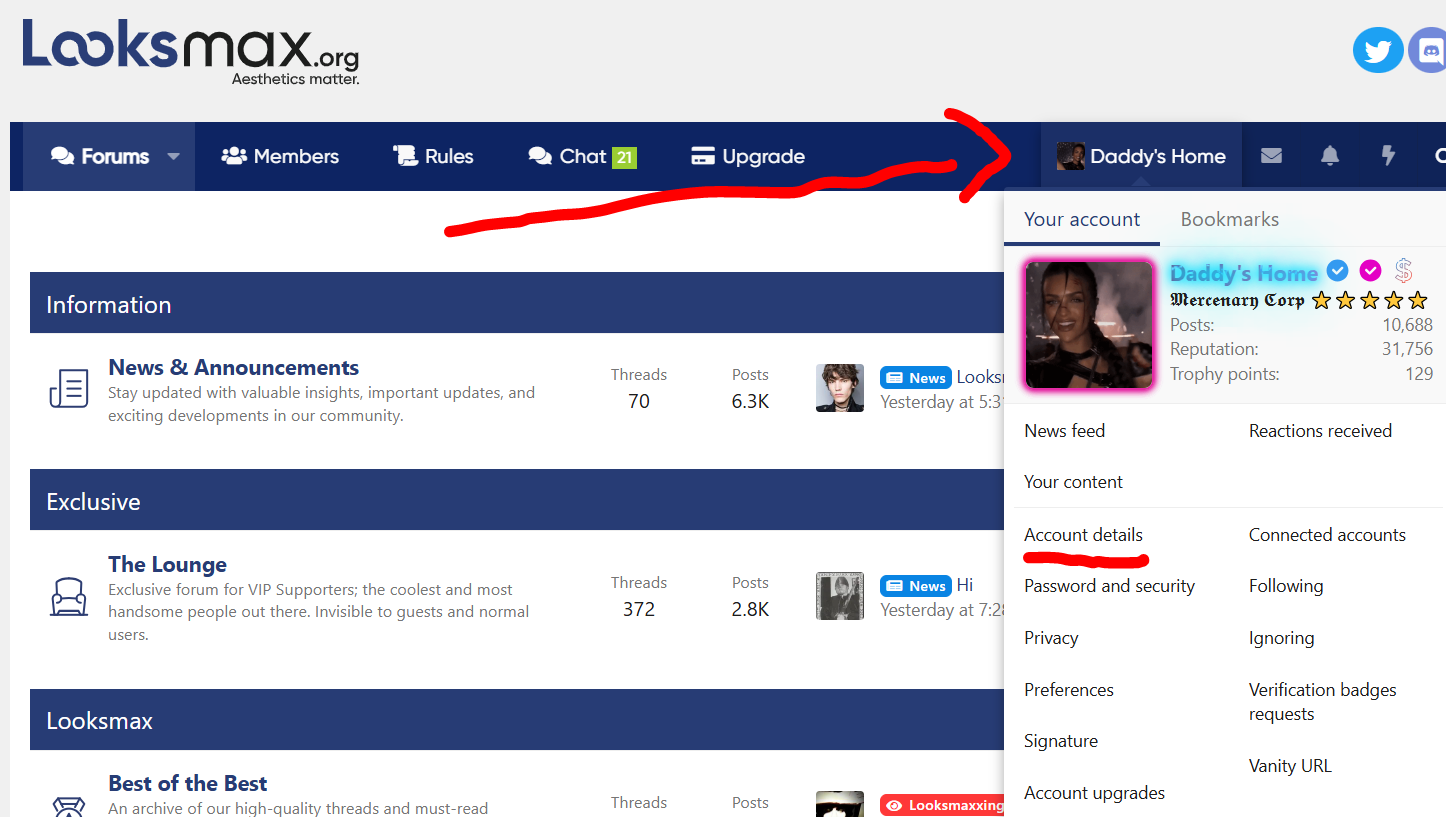The height and width of the screenshot is (817, 1446).
Task: Click the posts count 6.3K
Action: point(750,401)
